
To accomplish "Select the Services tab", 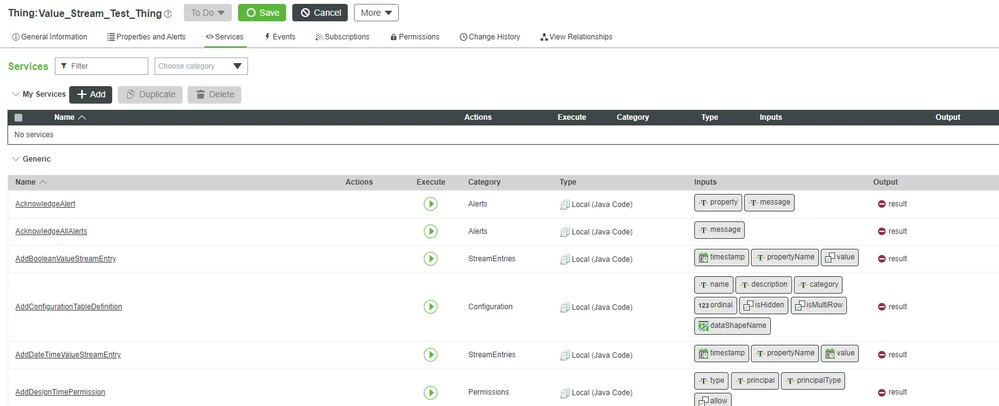I will click(224, 37).
